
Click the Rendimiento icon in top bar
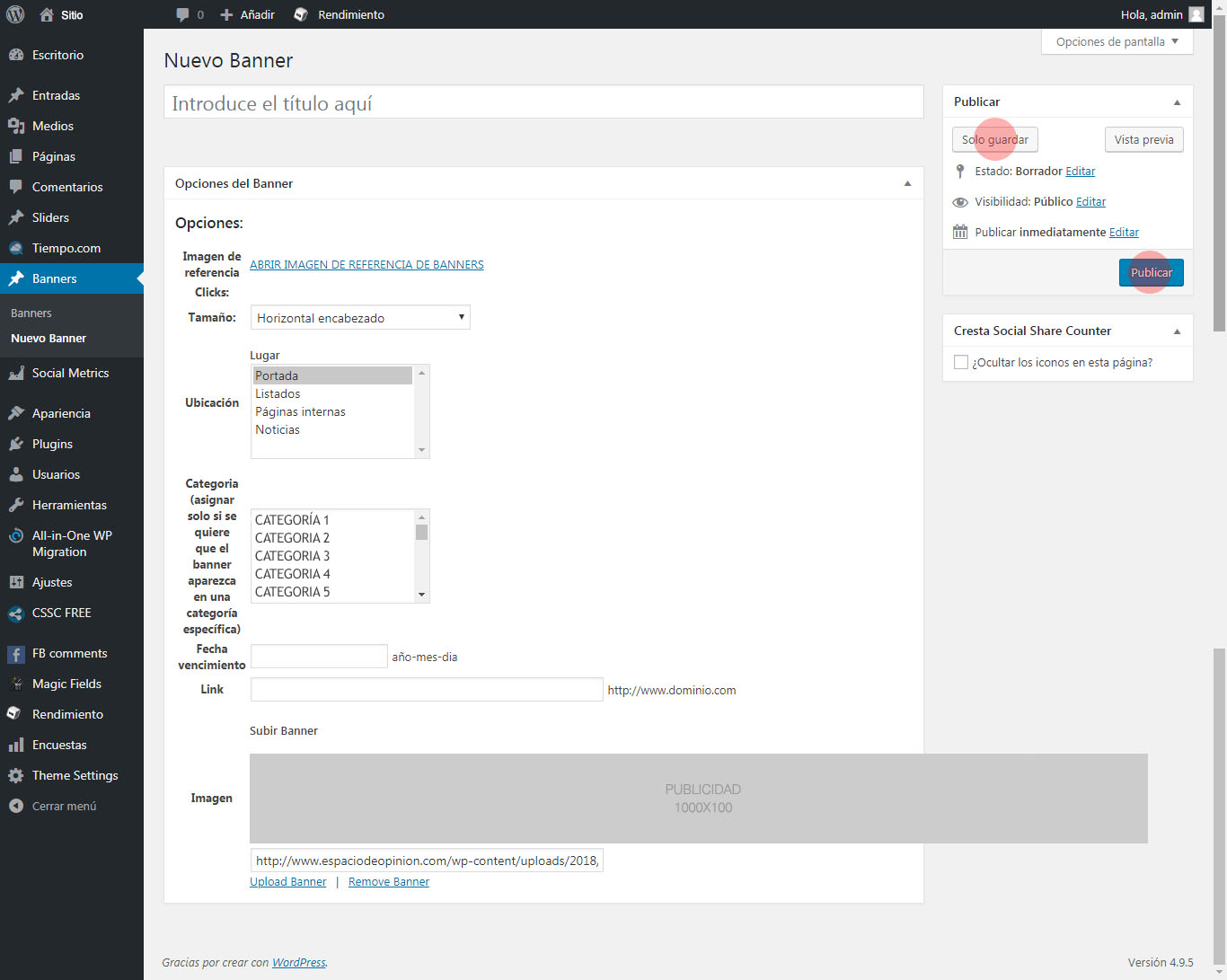coord(301,14)
